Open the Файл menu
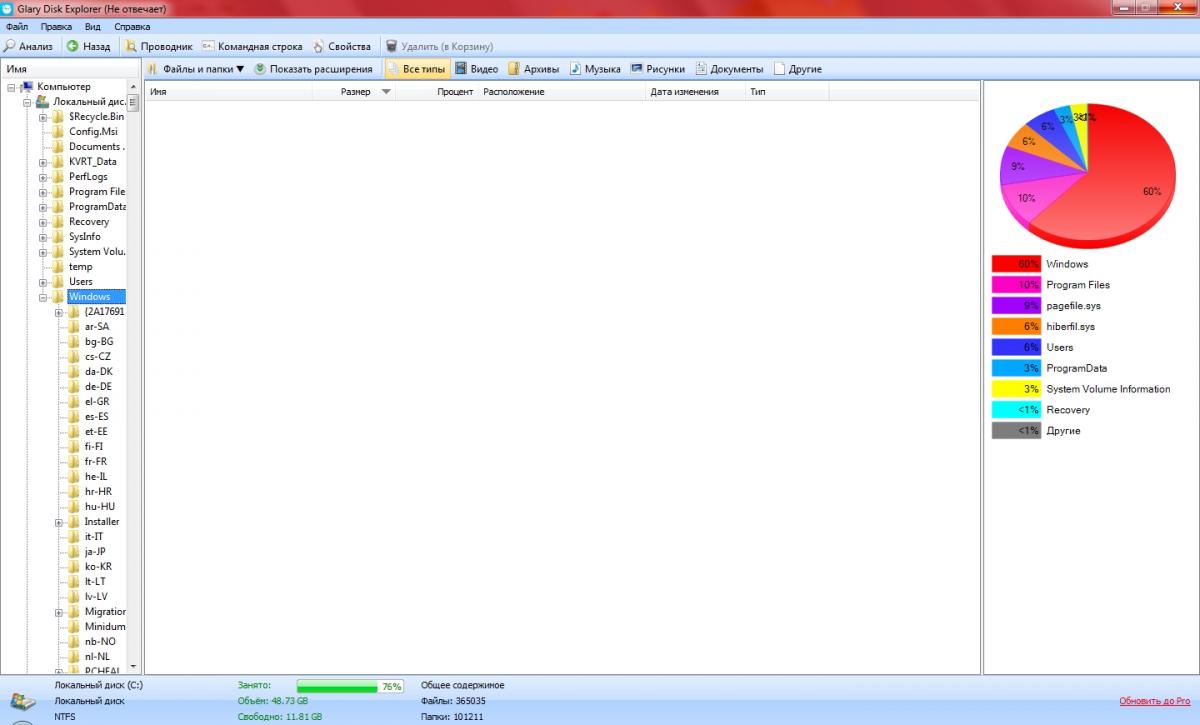 16,27
